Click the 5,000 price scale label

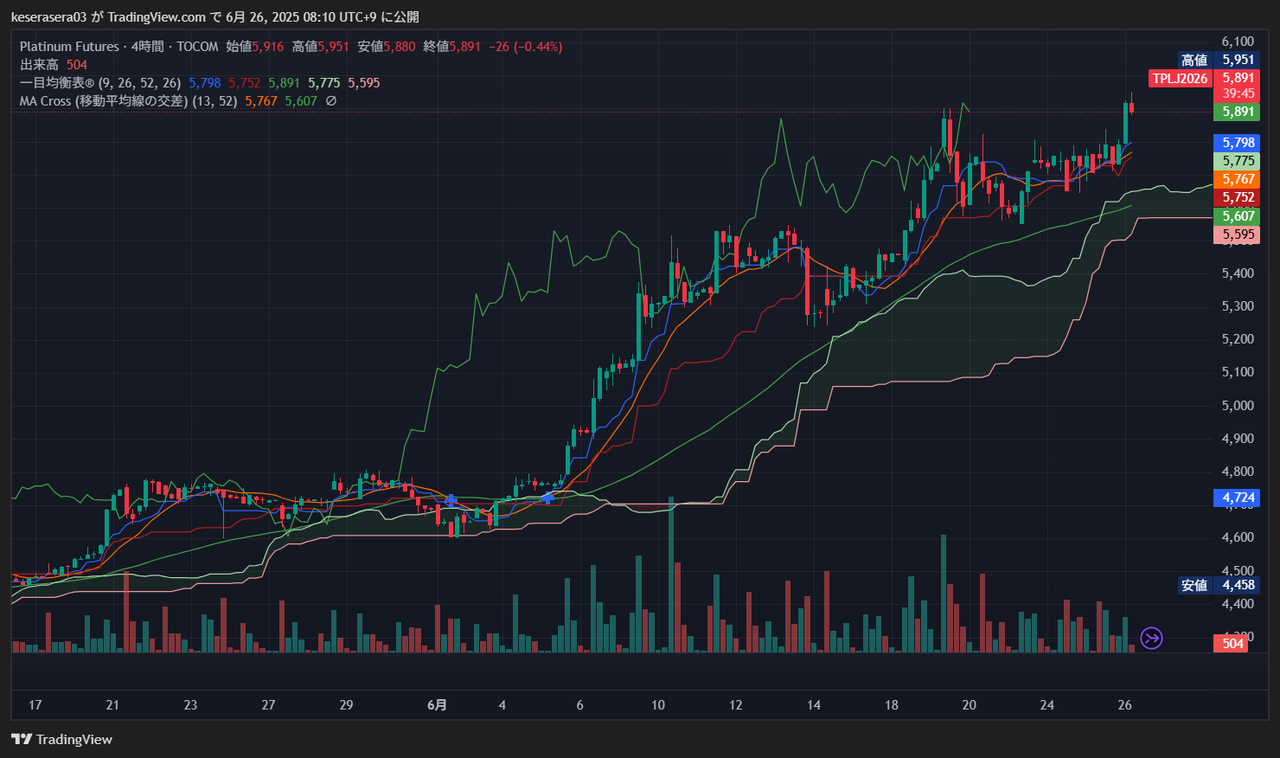(x=1238, y=405)
